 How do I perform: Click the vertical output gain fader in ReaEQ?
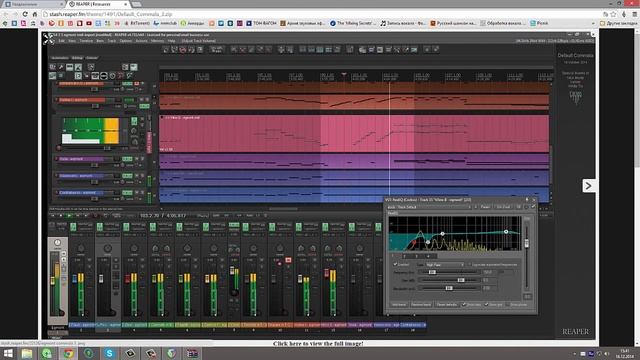tap(527, 244)
